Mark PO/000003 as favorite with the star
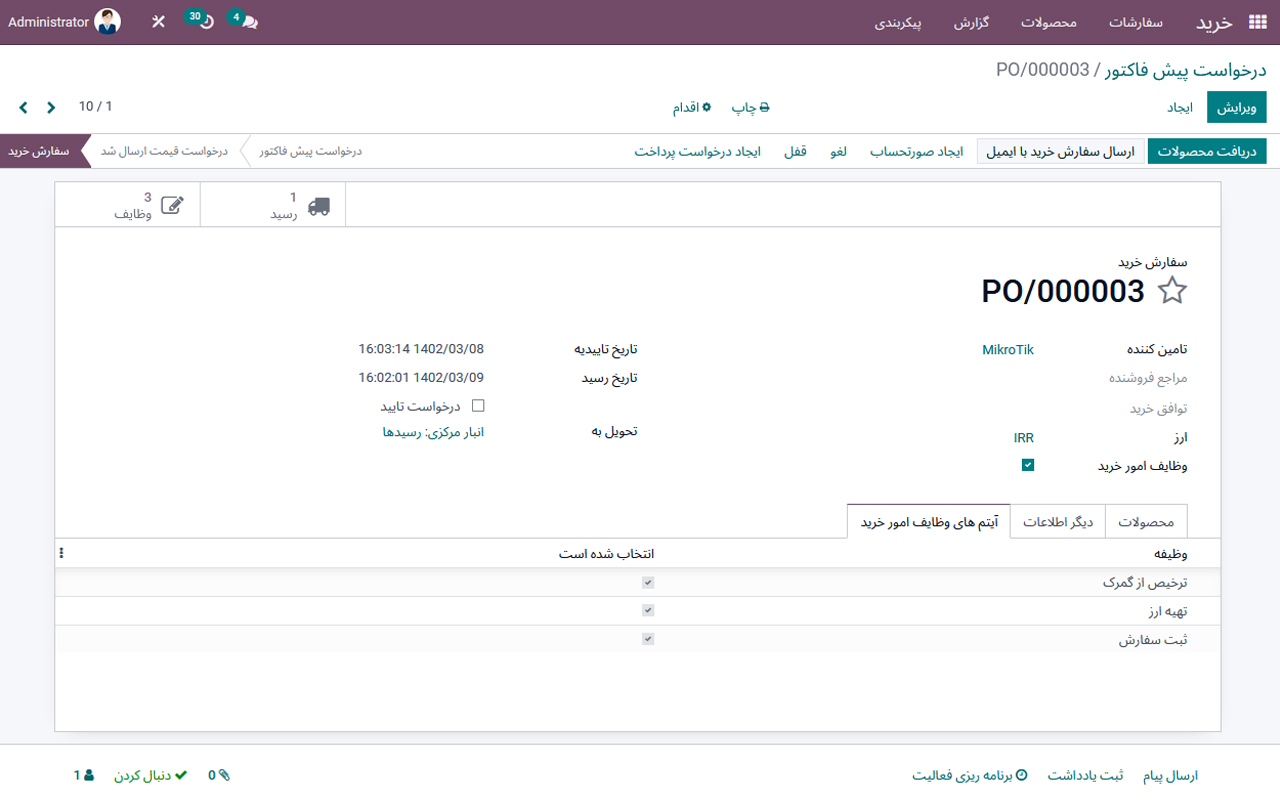 point(1172,291)
